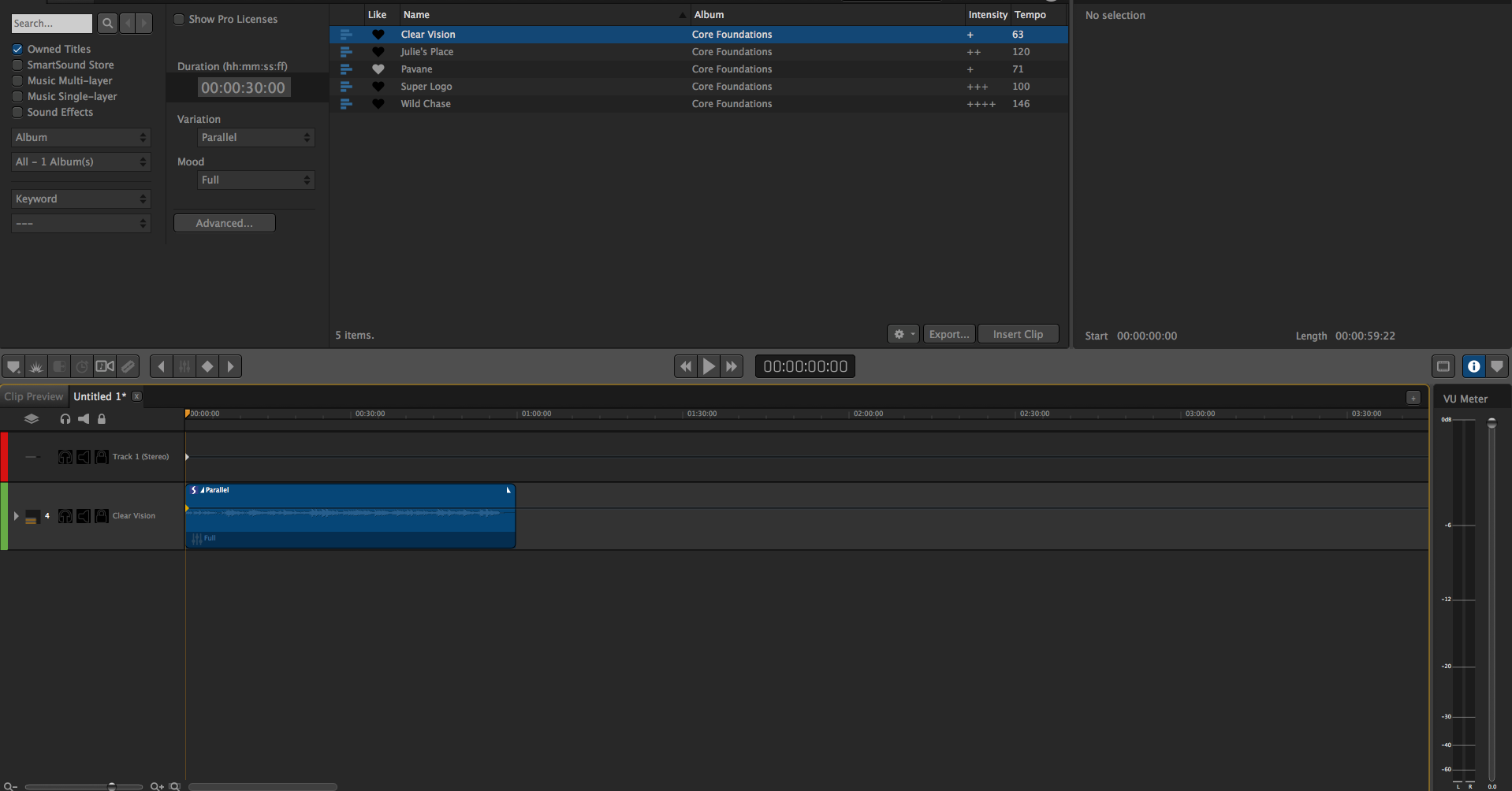
Task: Check the Music Multi-layer filter
Action: pos(17,80)
